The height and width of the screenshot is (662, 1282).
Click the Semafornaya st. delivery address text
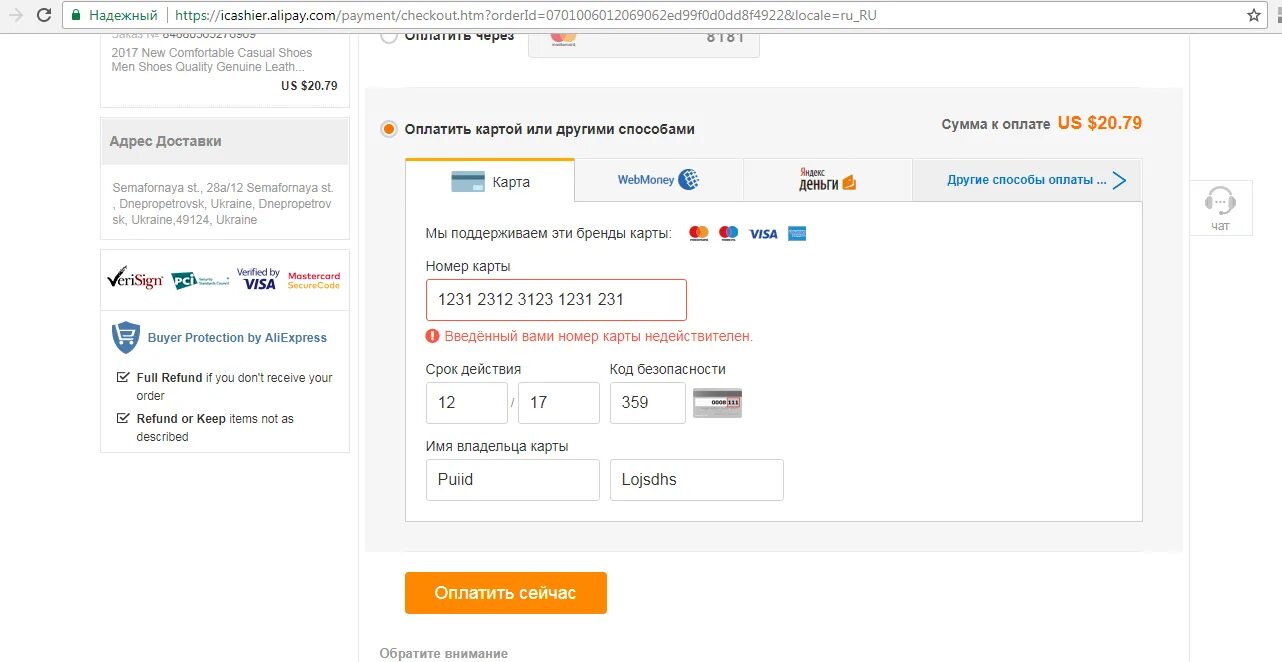(222, 204)
